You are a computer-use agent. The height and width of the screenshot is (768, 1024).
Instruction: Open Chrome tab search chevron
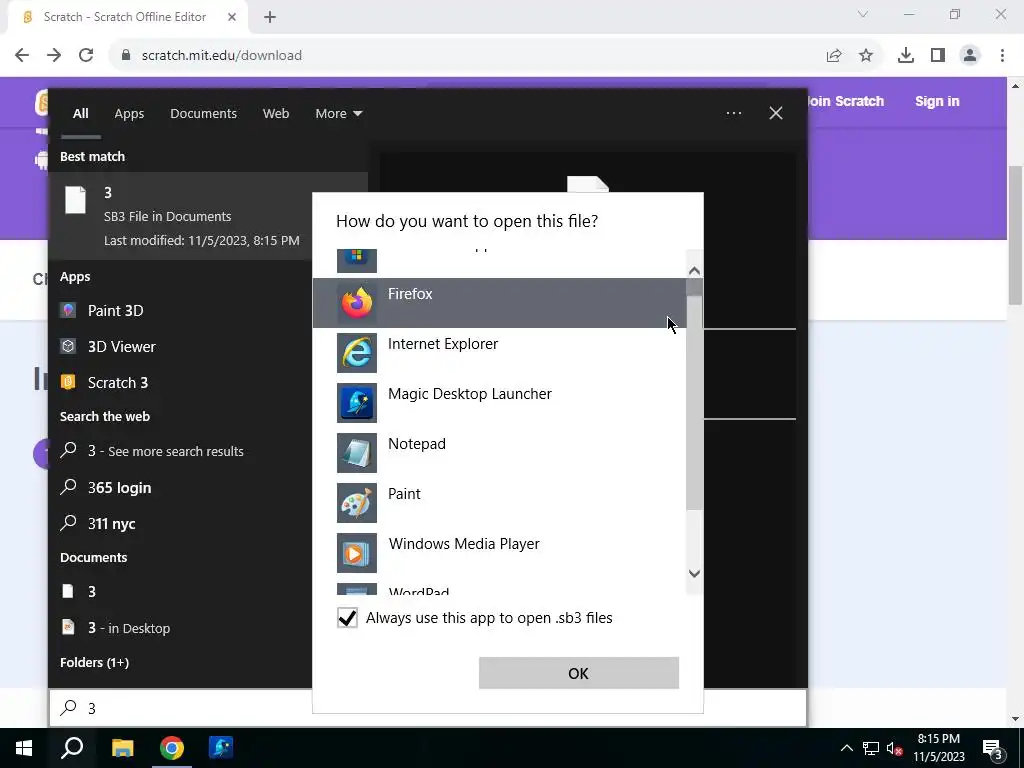(x=863, y=14)
